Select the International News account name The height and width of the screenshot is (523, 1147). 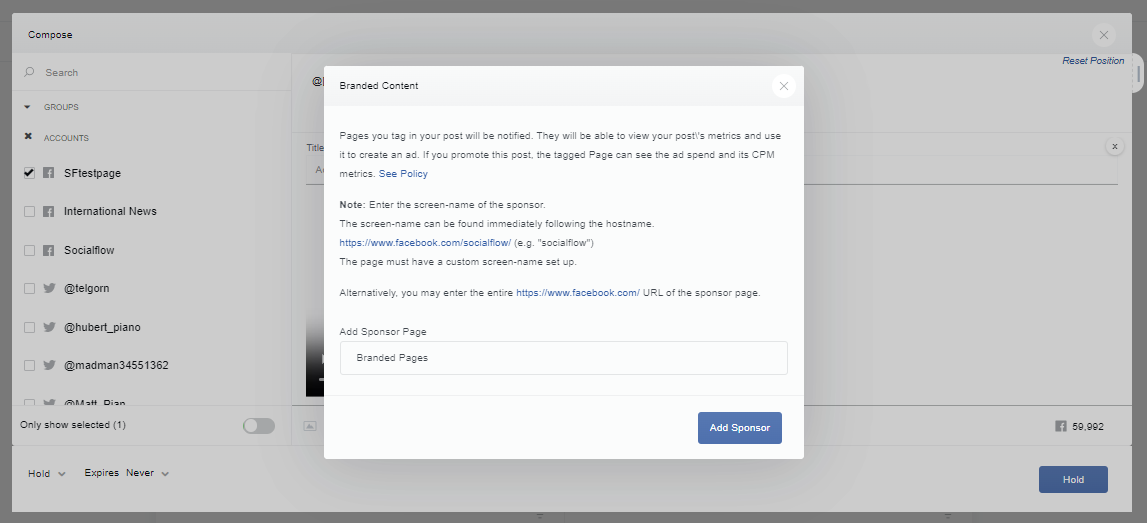tap(110, 211)
